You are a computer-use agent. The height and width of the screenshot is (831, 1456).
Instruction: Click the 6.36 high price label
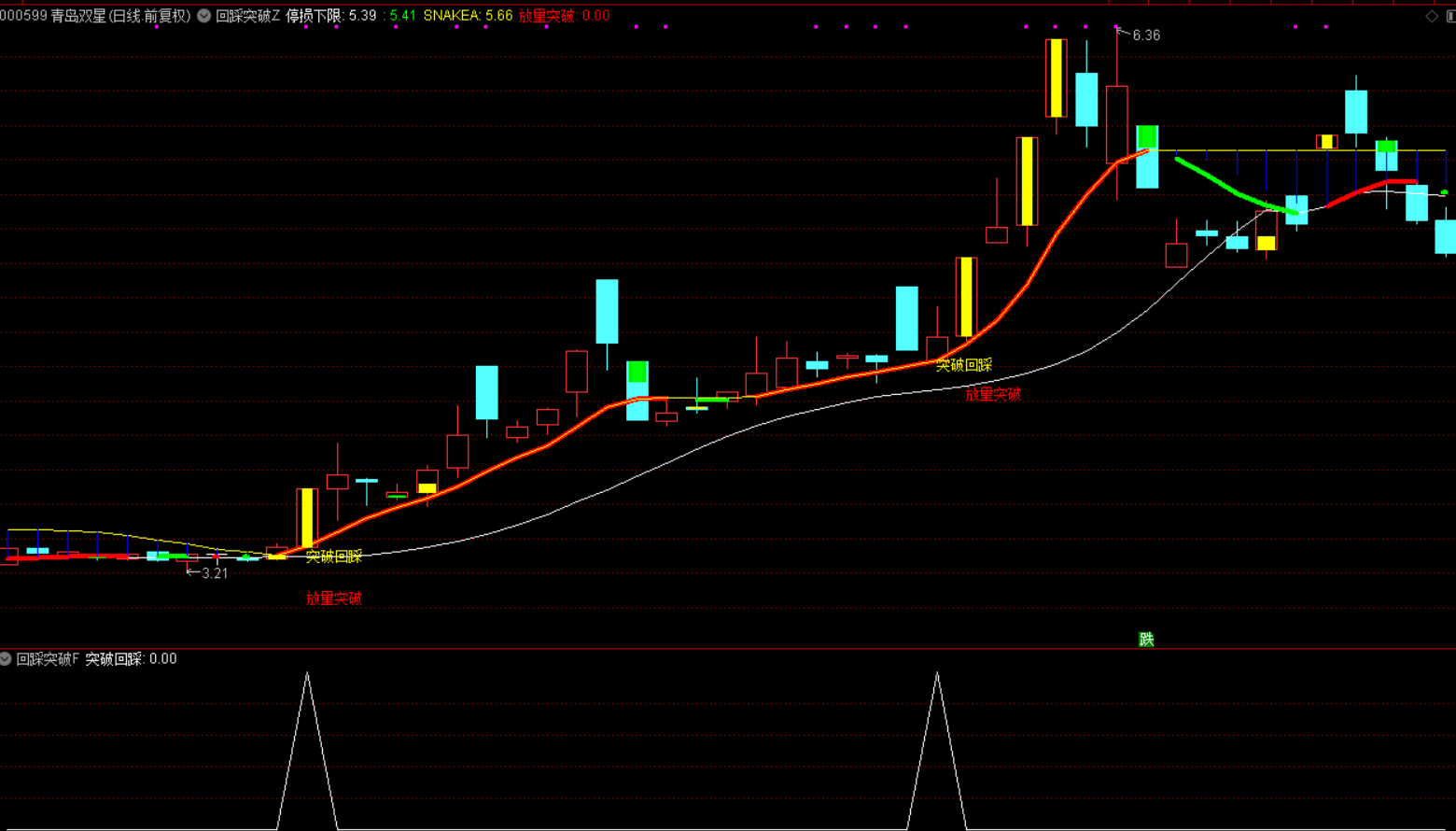(x=1146, y=35)
